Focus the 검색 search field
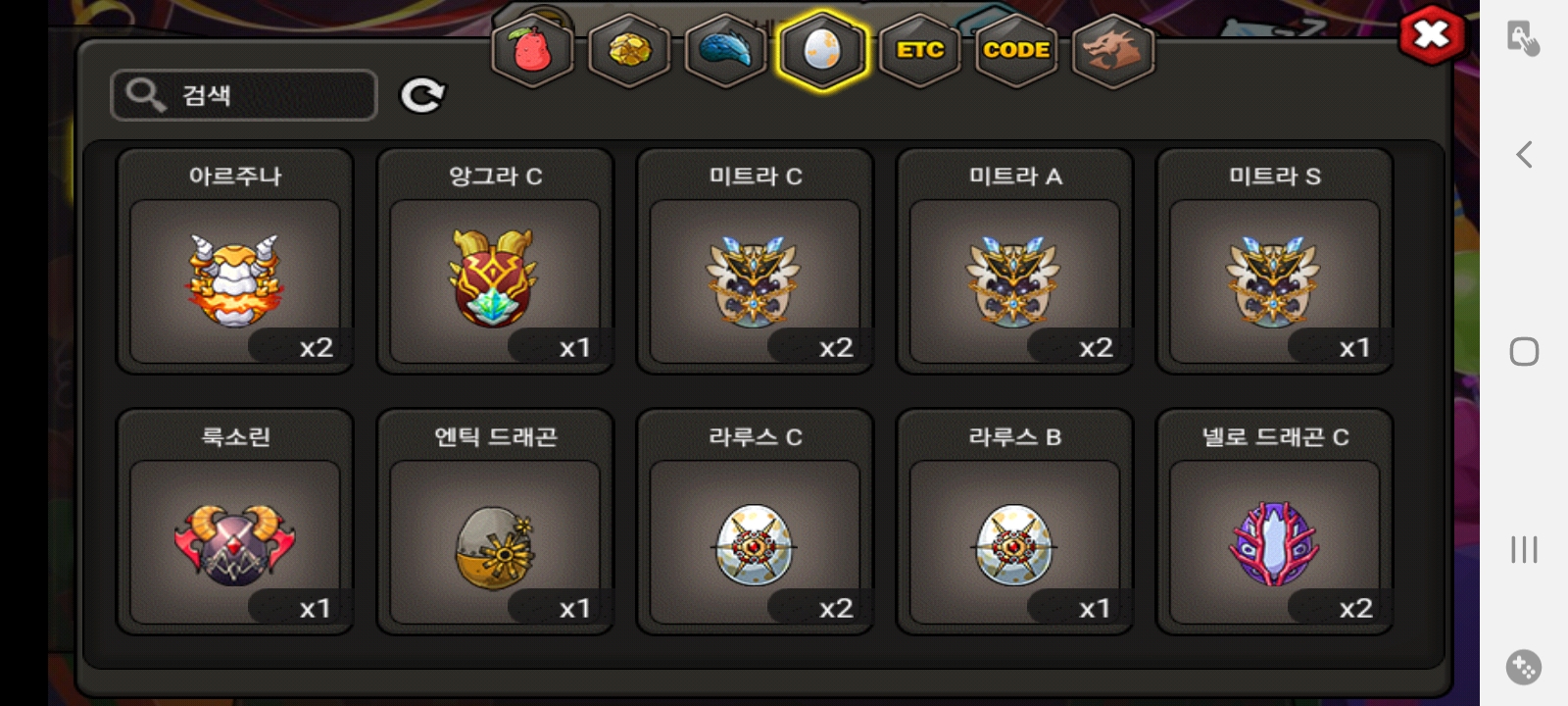This screenshot has height=706, width=1568. [244, 95]
